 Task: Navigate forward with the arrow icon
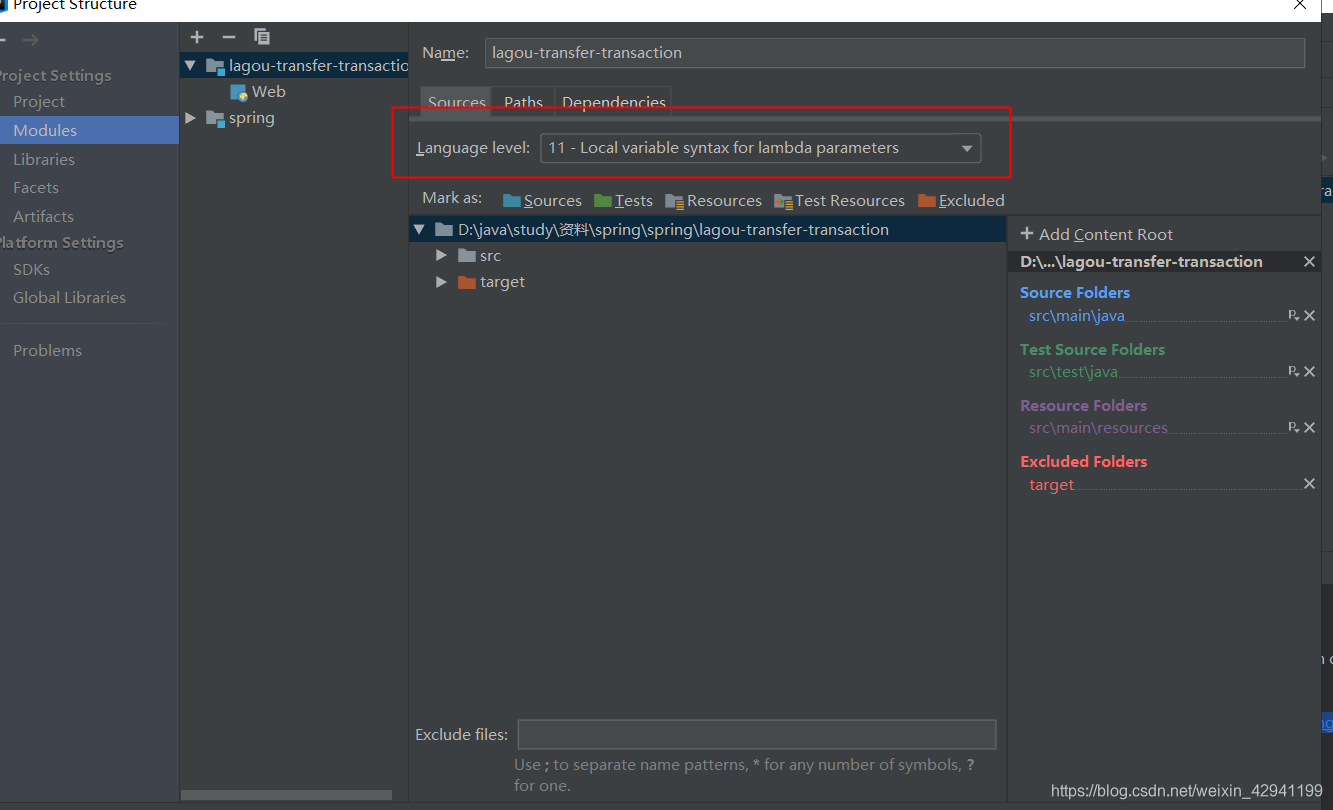pos(31,40)
